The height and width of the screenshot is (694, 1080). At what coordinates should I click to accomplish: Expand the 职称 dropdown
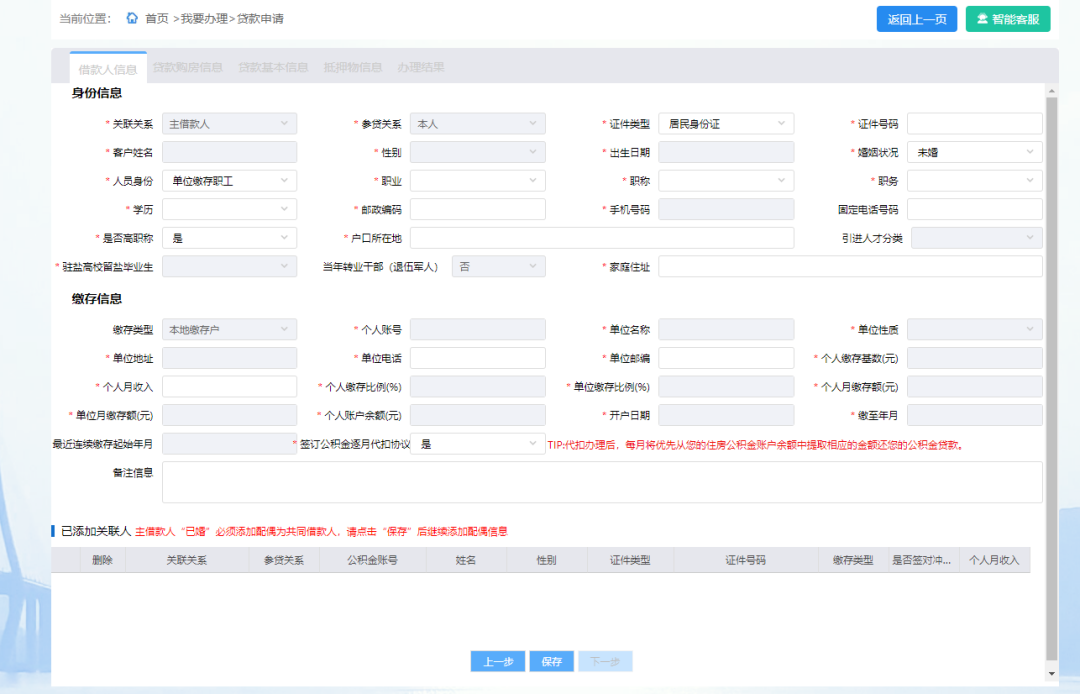point(726,181)
